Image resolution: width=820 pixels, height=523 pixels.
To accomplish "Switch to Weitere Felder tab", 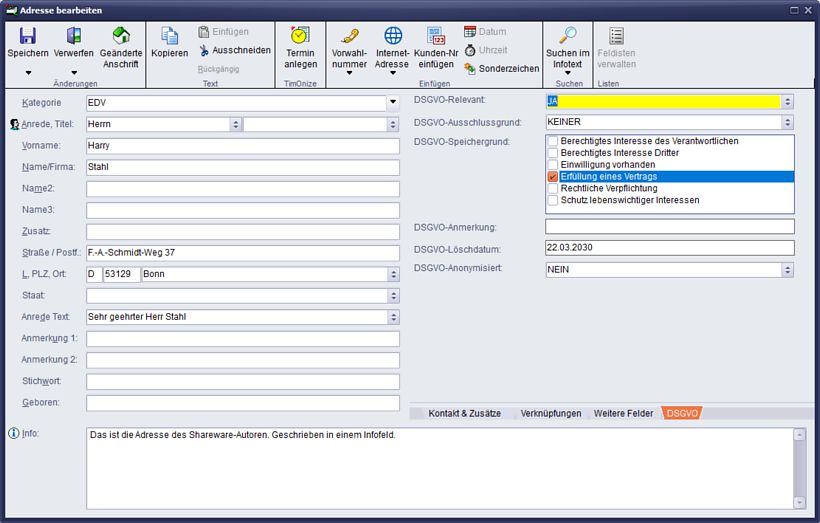I will [x=623, y=413].
